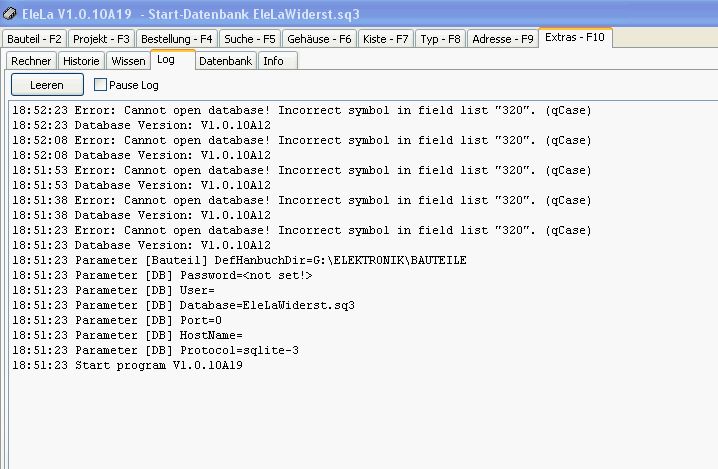718x469 pixels.
Task: Show the Adresse - F9 tab
Action: (x=502, y=39)
